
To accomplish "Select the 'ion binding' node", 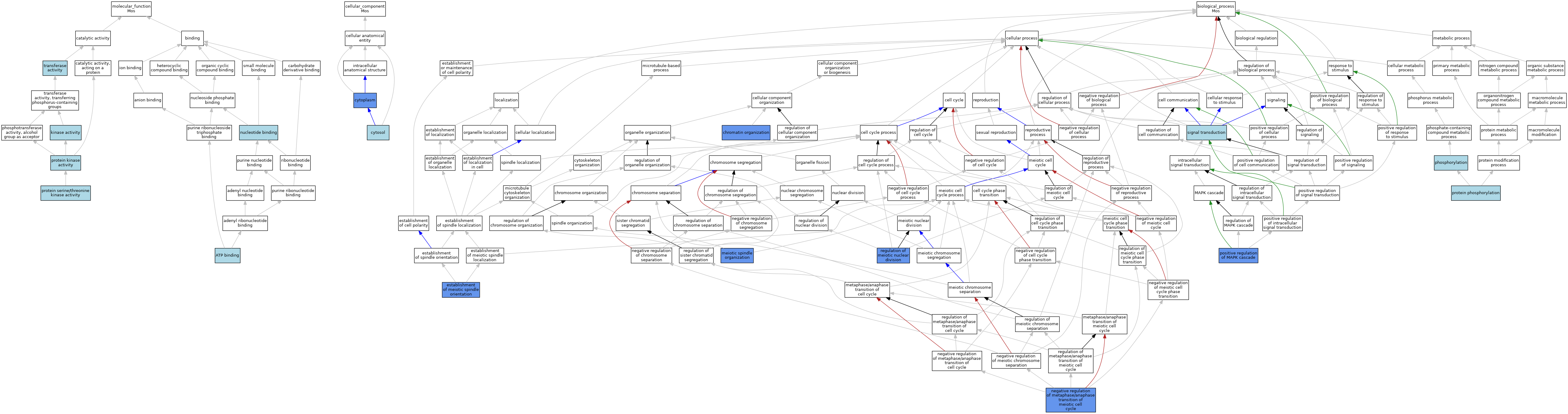I will tap(130, 68).
